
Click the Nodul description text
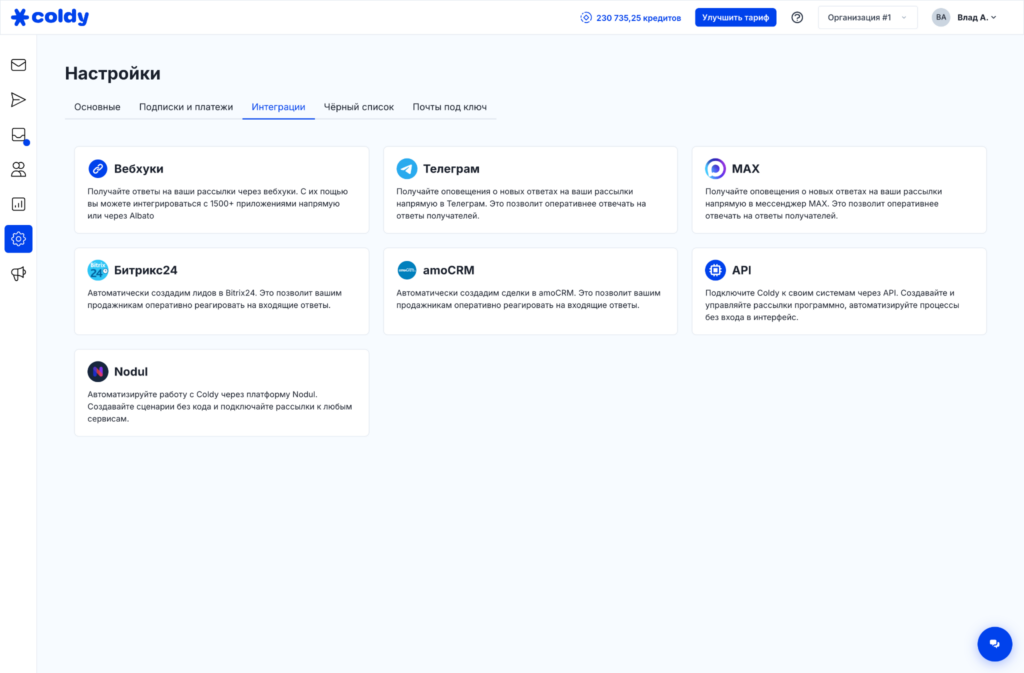click(x=220, y=407)
